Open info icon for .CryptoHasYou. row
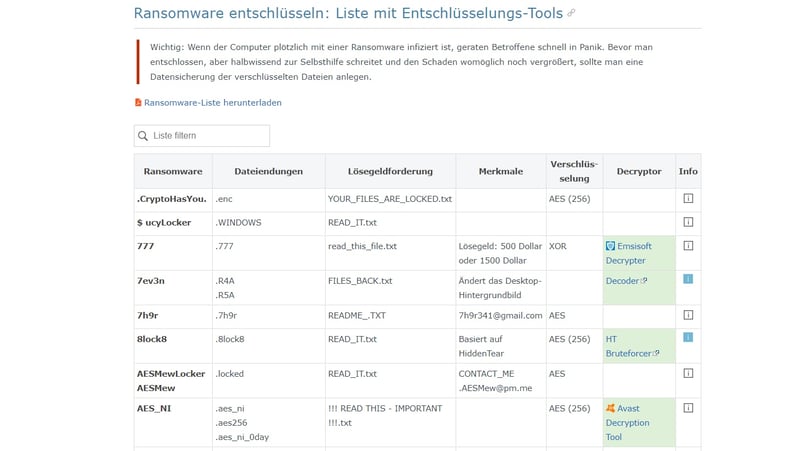 688,199
